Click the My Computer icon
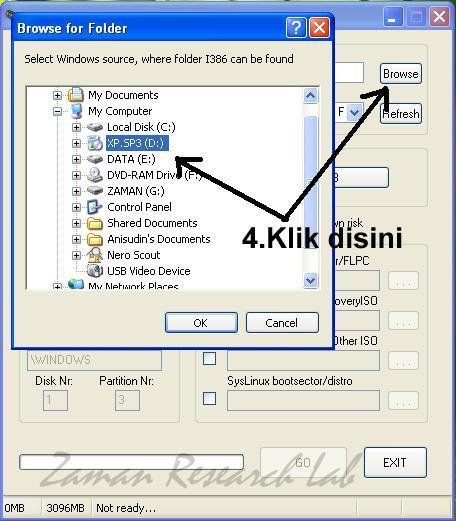Image resolution: width=456 pixels, height=521 pixels. (x=77, y=111)
